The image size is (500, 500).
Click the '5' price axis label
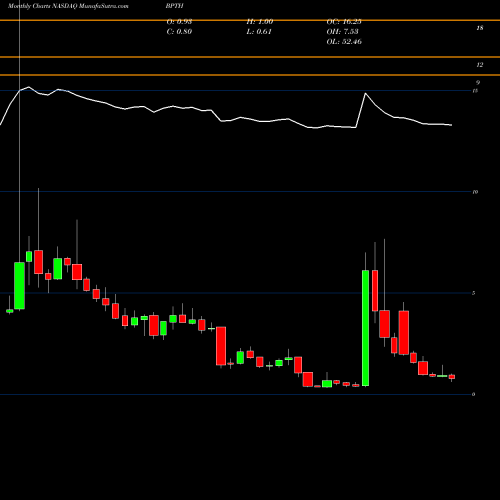click(474, 293)
